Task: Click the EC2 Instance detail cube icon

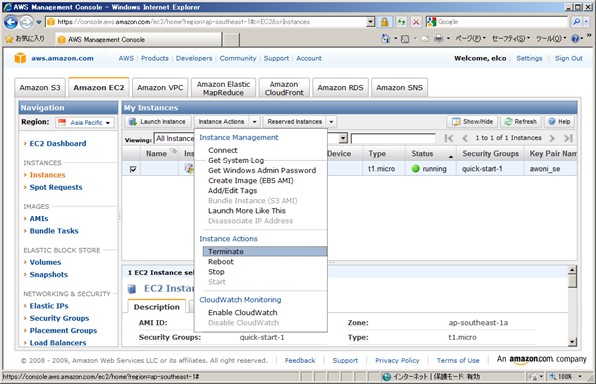Action: point(132,289)
